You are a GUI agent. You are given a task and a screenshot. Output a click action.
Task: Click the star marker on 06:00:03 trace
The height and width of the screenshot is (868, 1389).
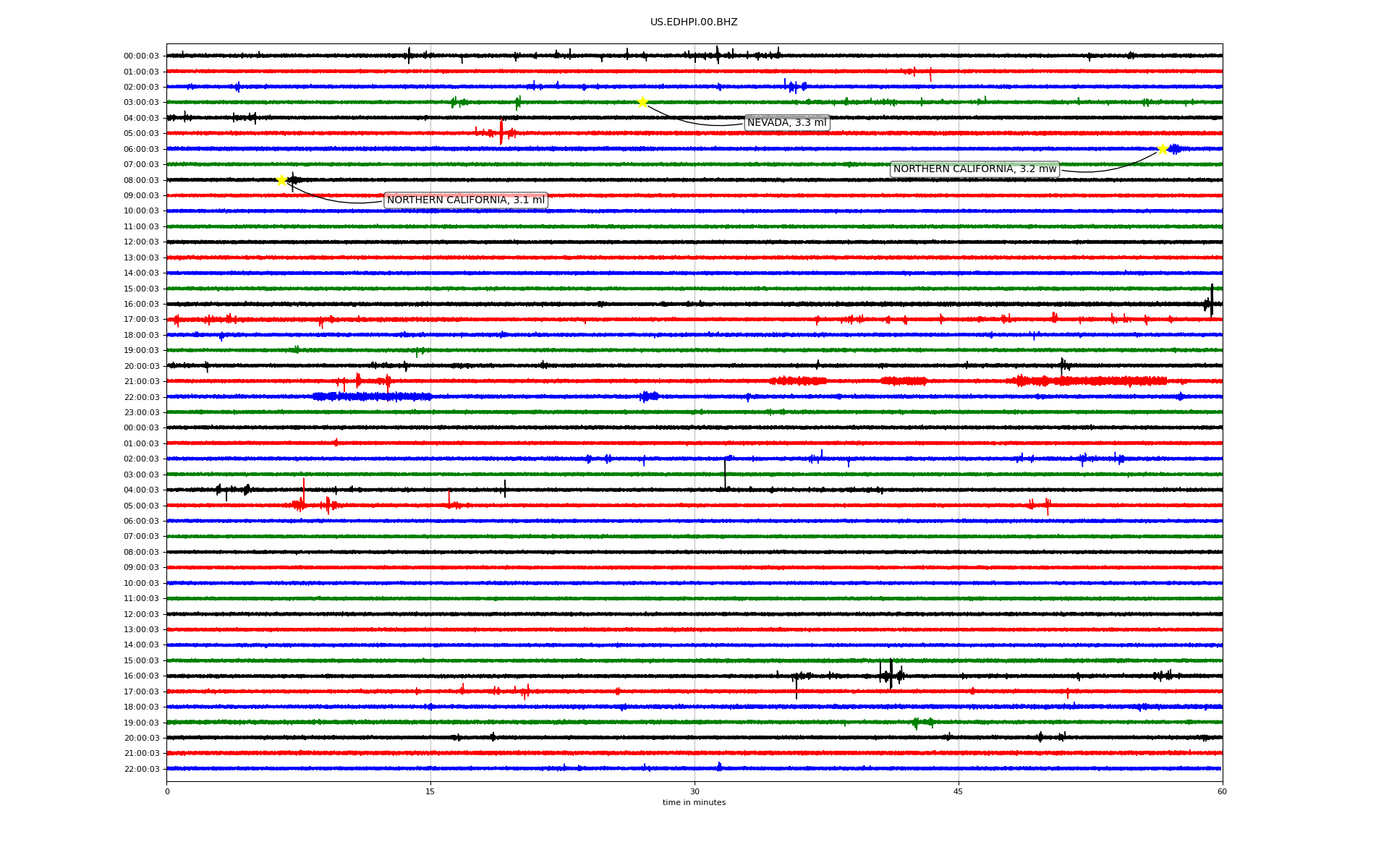(1163, 149)
